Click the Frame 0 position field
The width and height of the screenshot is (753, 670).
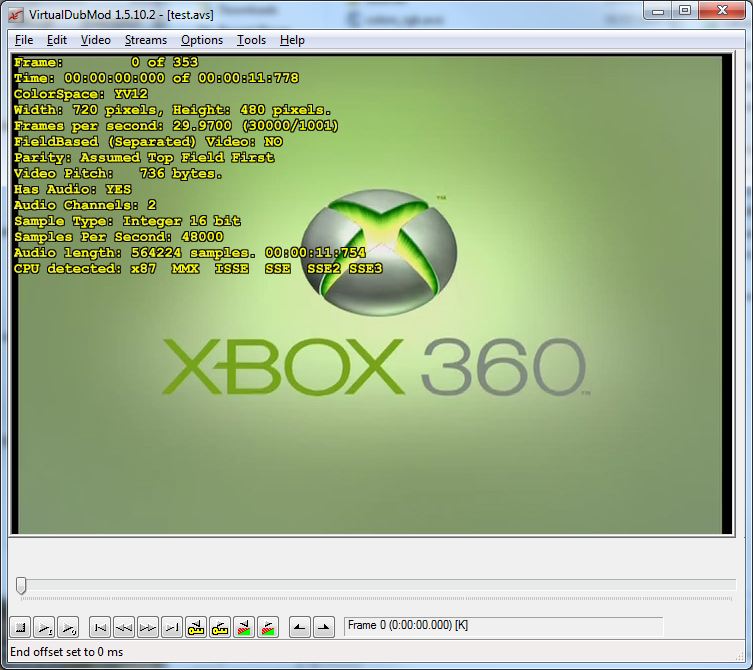pos(503,626)
